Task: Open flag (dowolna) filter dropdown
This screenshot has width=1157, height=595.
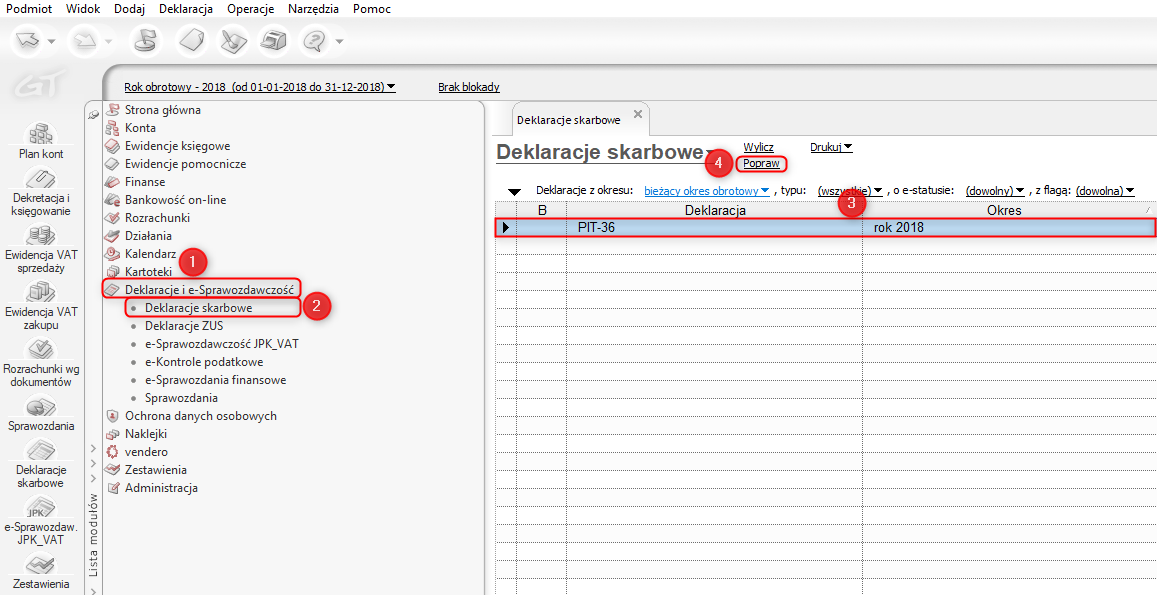Action: (x=1105, y=190)
